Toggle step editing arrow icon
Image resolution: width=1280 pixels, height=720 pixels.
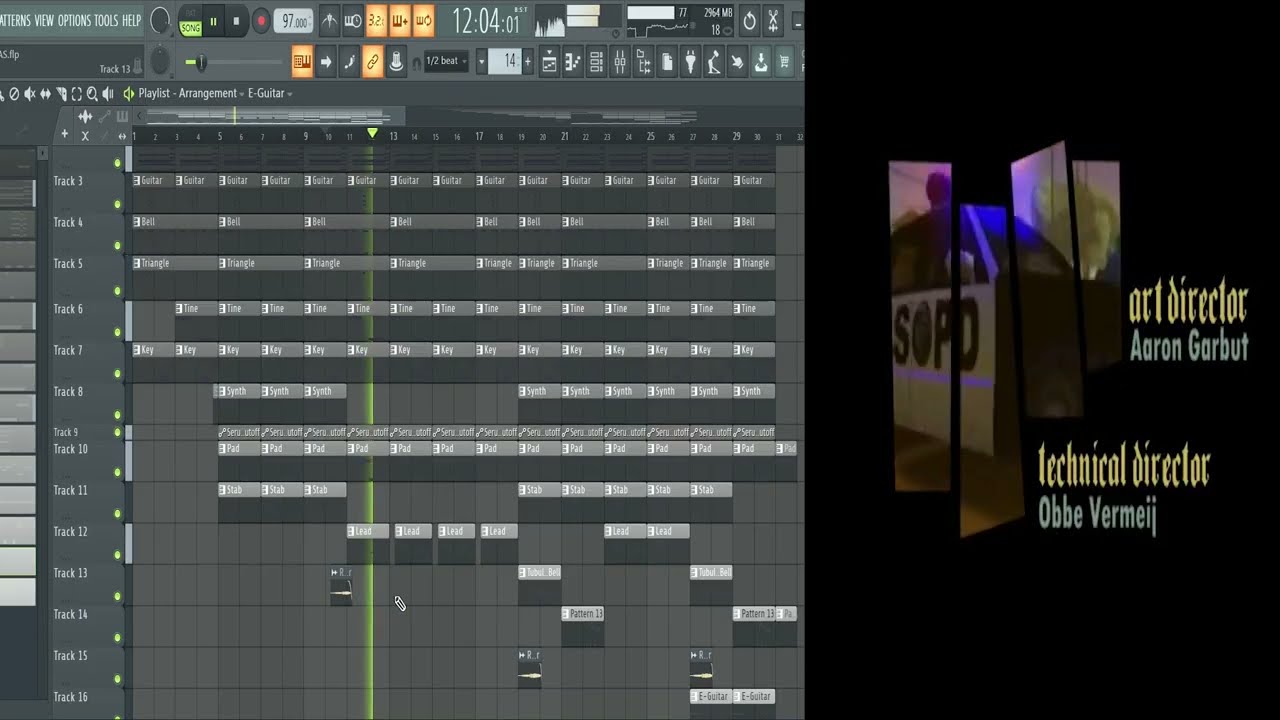pyautogui.click(x=325, y=62)
